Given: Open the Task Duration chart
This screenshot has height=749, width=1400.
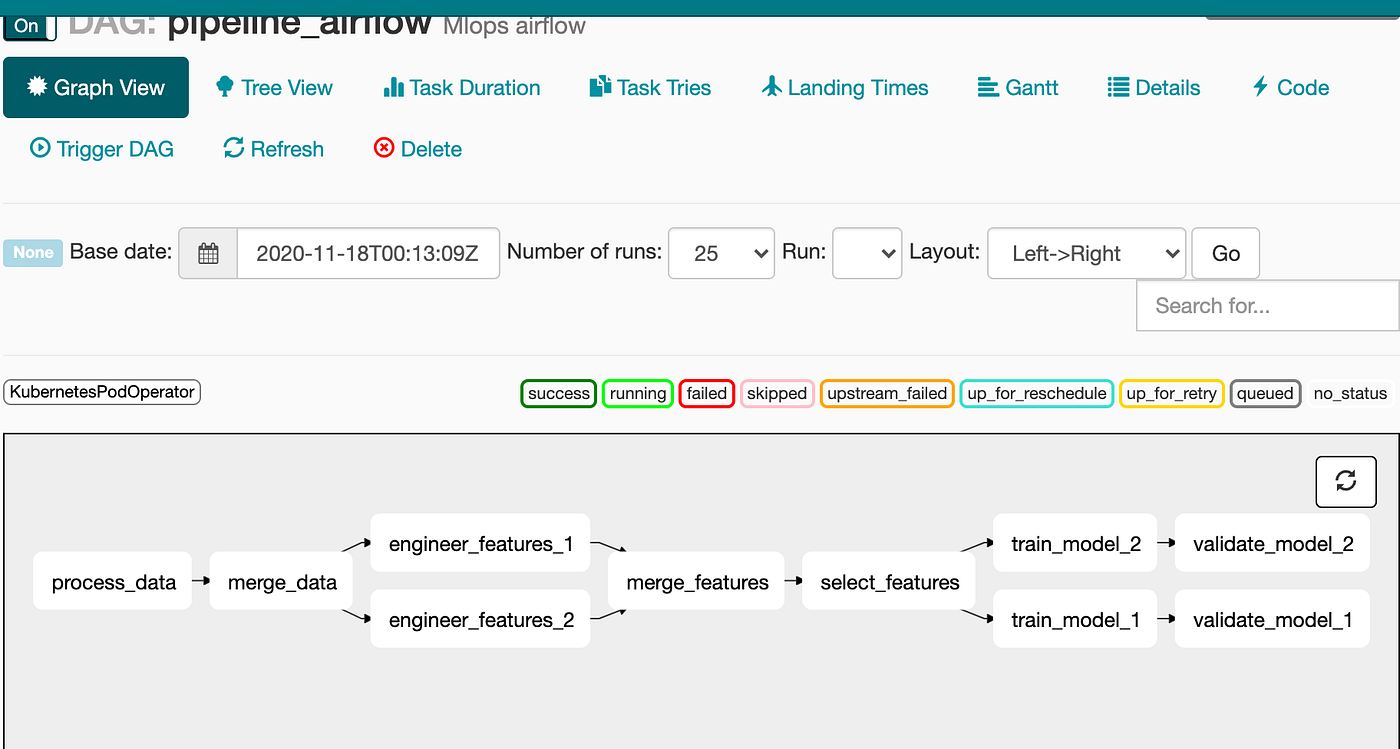Looking at the screenshot, I should click(461, 87).
